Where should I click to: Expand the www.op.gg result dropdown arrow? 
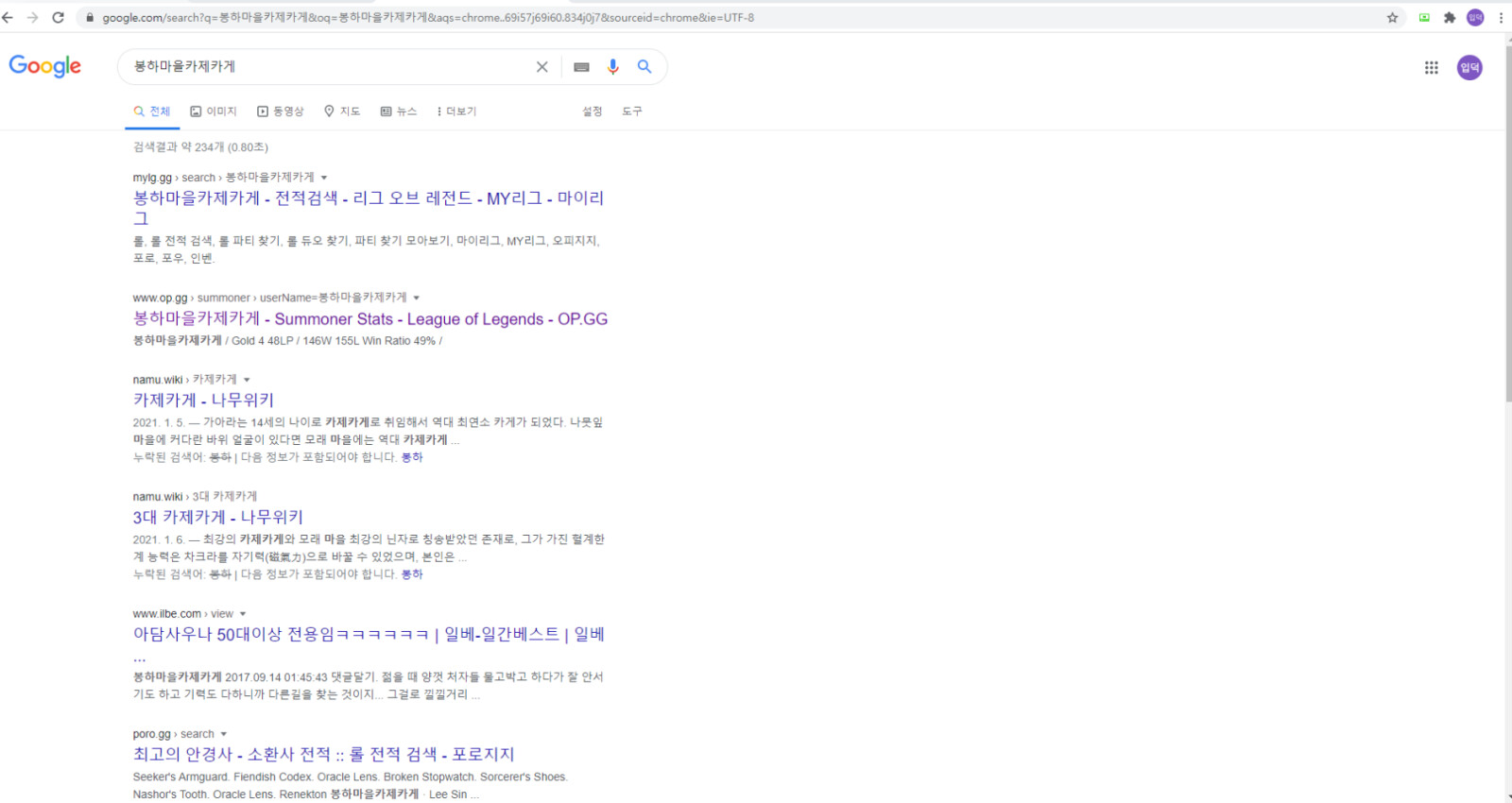(416, 298)
